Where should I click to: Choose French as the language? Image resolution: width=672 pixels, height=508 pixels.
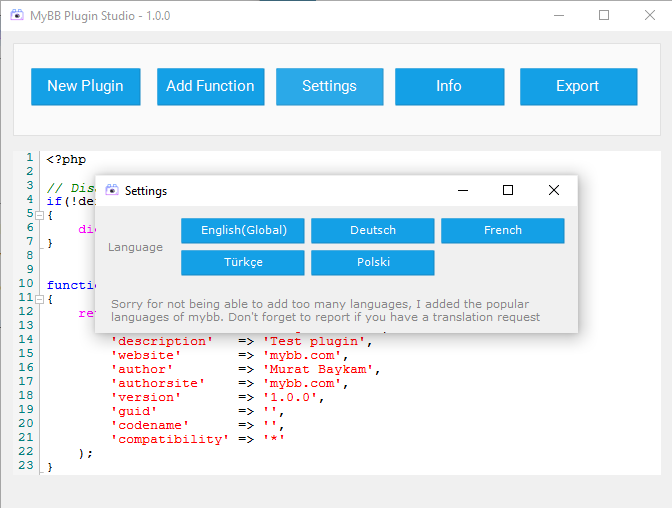(502, 230)
